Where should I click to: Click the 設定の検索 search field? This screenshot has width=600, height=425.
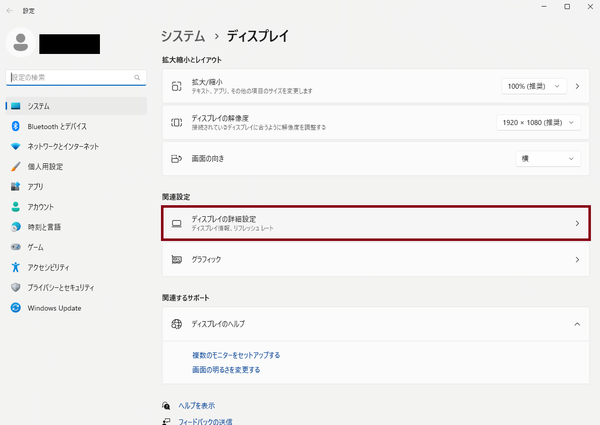[68, 77]
